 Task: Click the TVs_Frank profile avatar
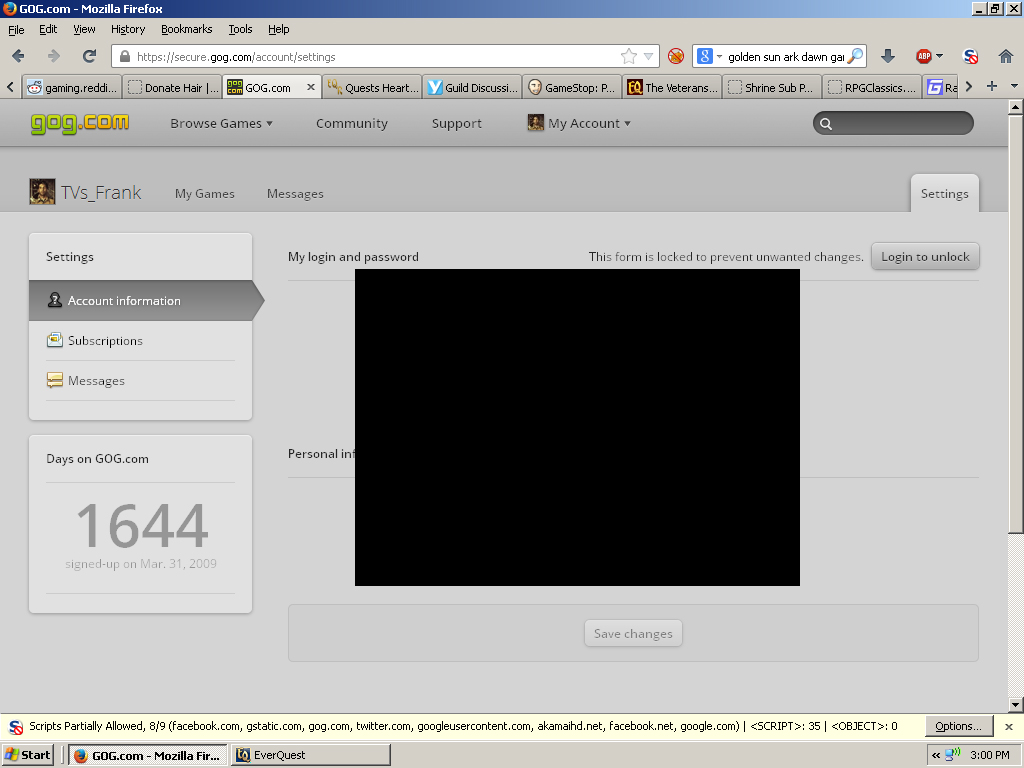[42, 192]
